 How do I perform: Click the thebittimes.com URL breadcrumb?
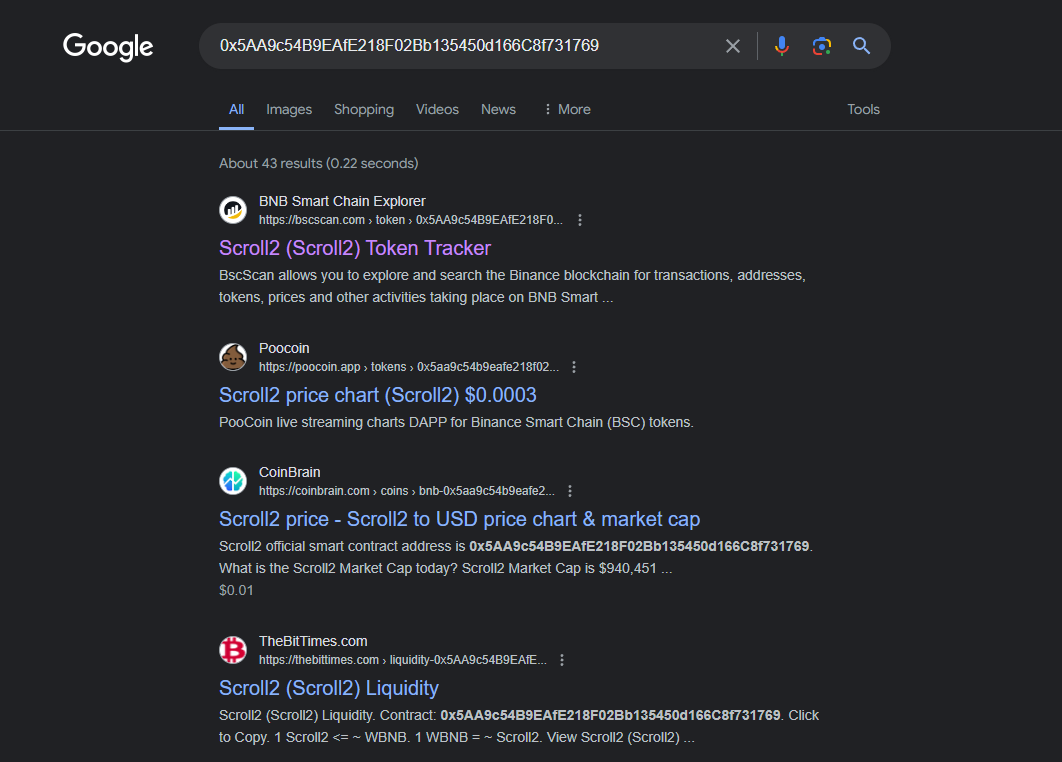click(402, 660)
